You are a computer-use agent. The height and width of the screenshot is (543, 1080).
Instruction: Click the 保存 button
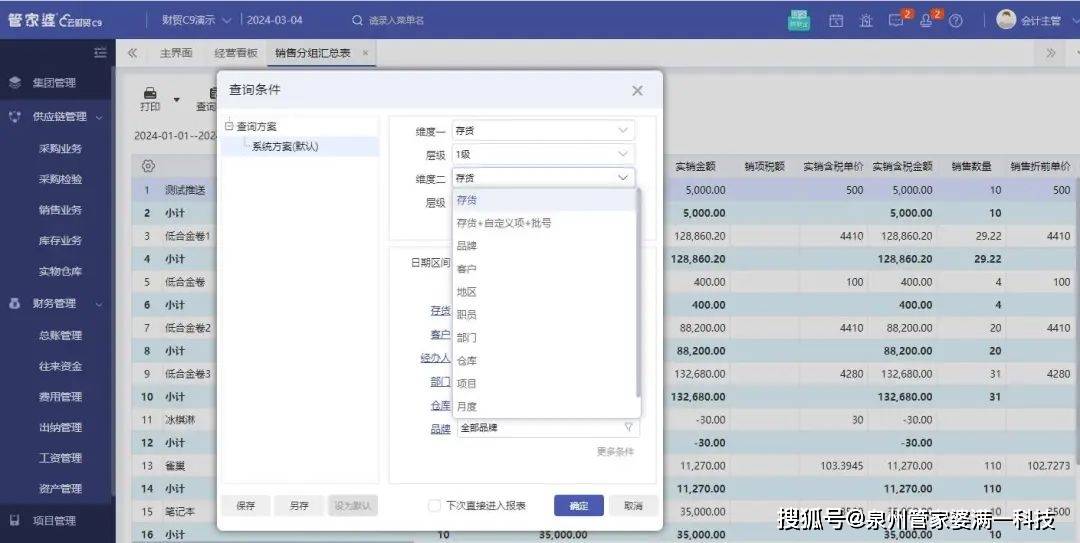(246, 506)
